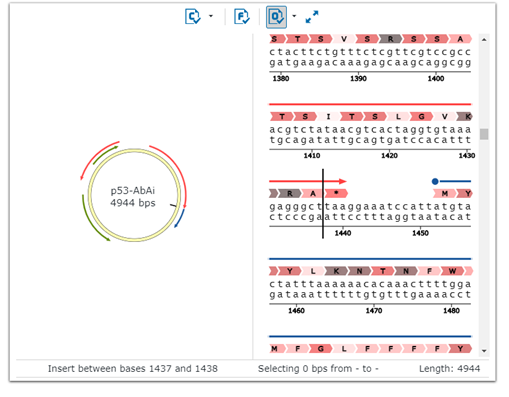
Task: Open dropdown arrow next to the C icon
Action: (211, 16)
